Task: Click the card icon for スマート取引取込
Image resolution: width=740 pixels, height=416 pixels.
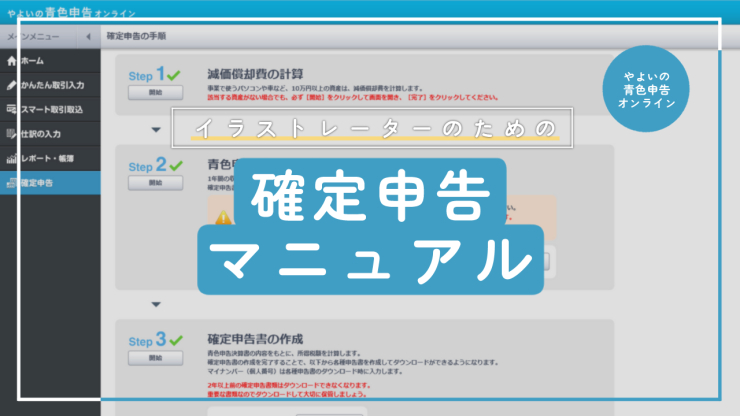Action: (11, 109)
